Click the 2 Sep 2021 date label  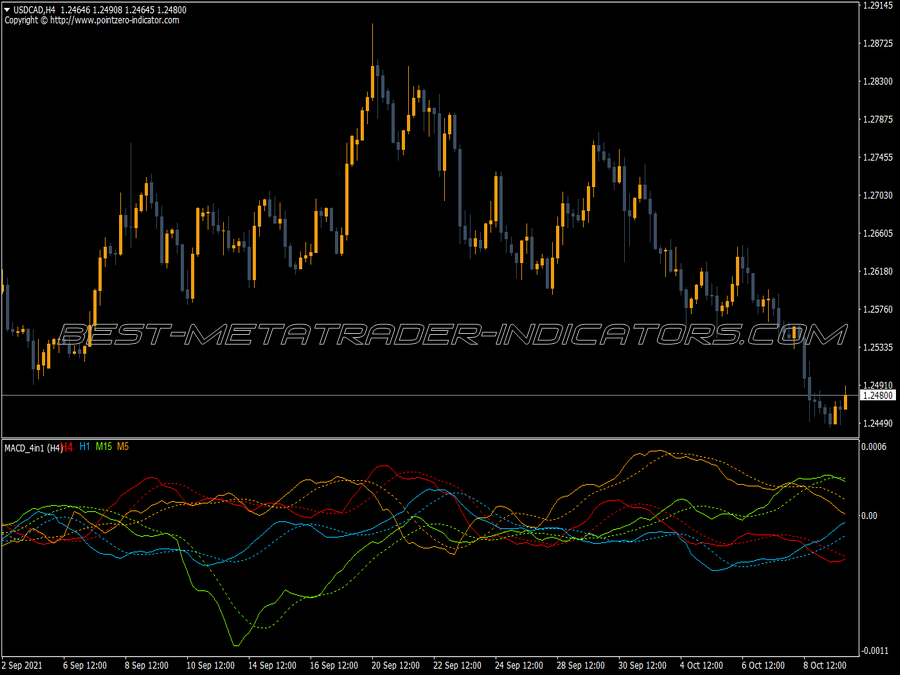click(22, 665)
